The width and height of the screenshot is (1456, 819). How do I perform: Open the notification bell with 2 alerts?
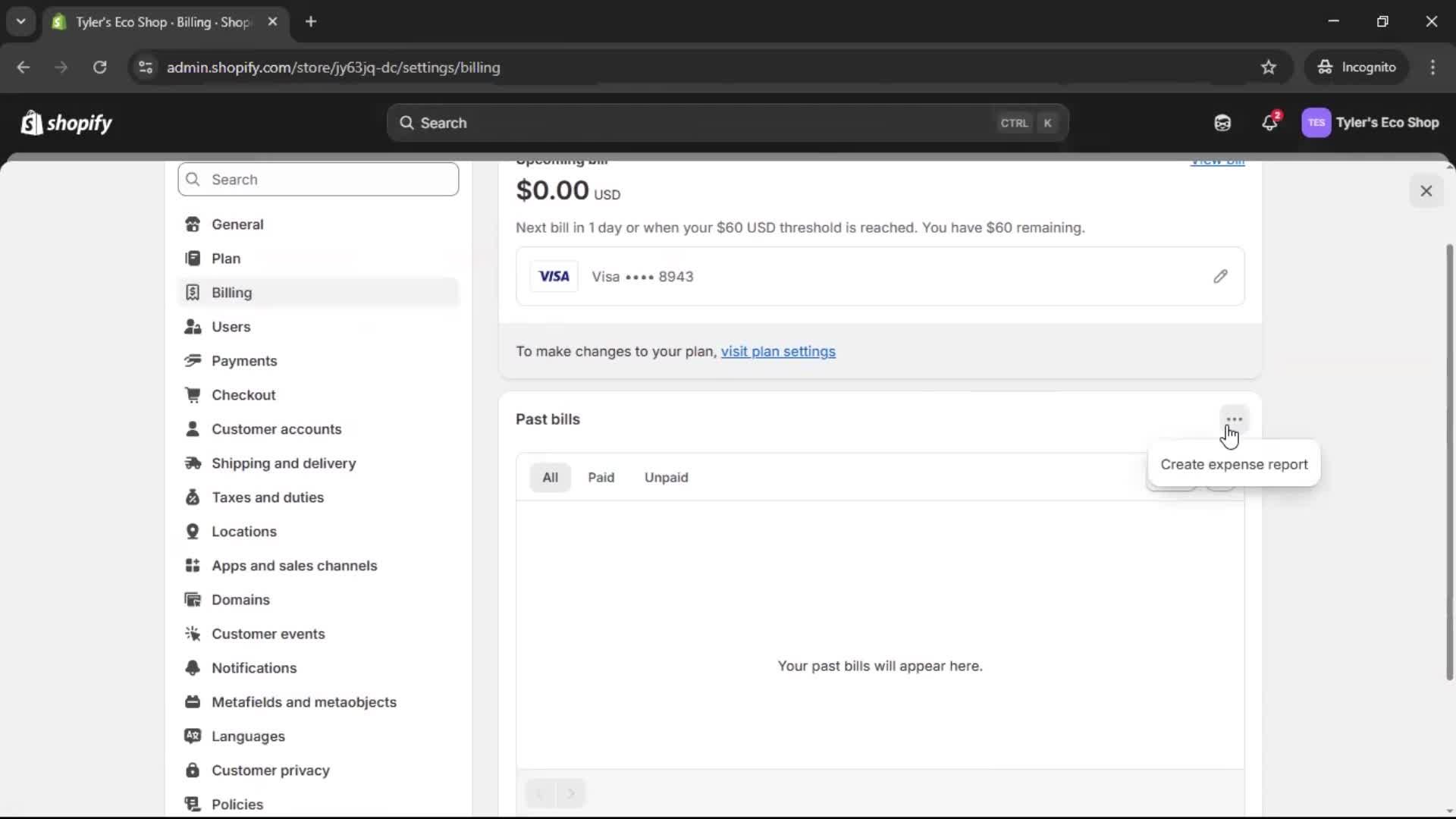(1270, 123)
